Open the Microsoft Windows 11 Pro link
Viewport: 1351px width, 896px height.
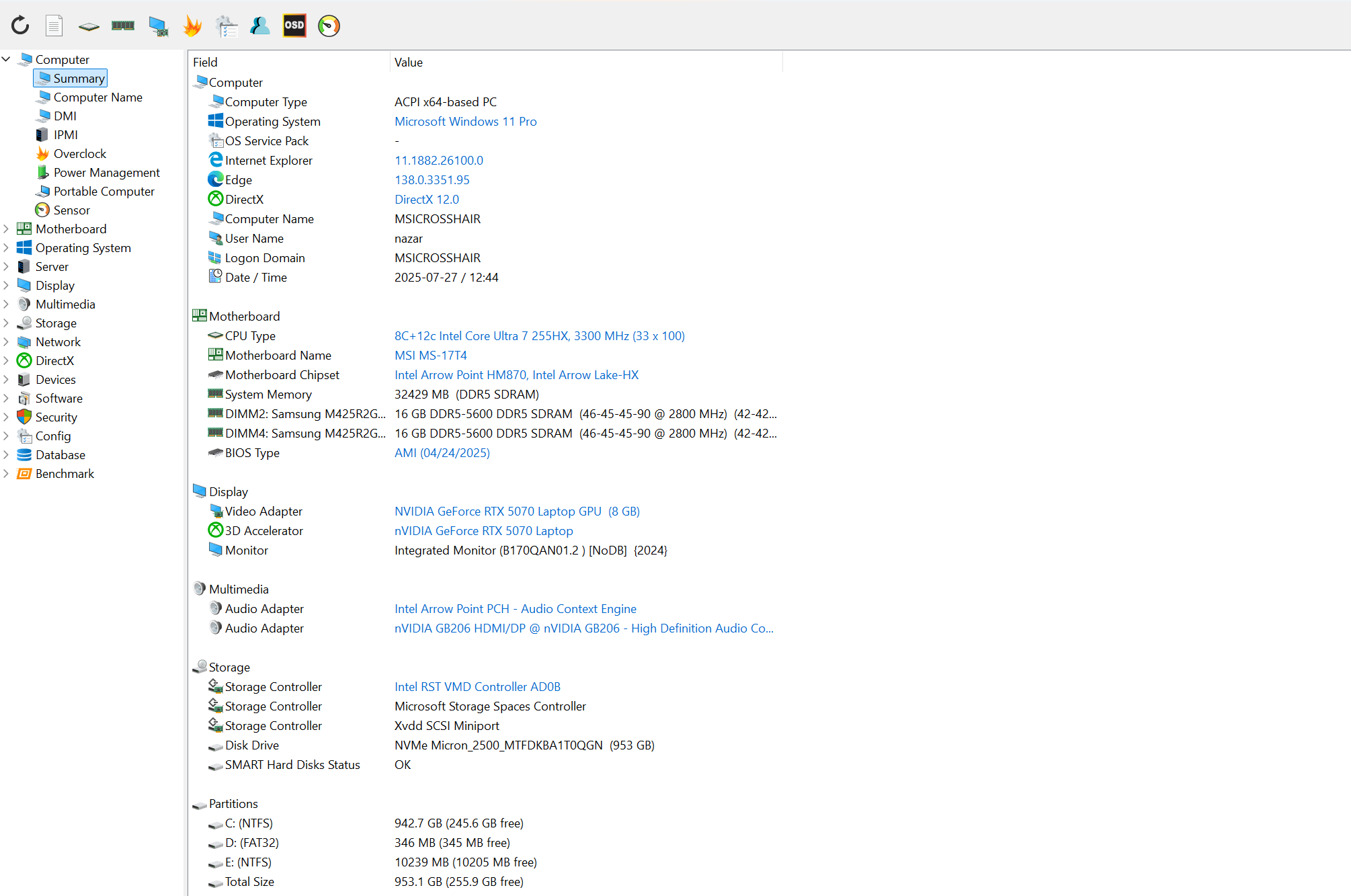465,122
